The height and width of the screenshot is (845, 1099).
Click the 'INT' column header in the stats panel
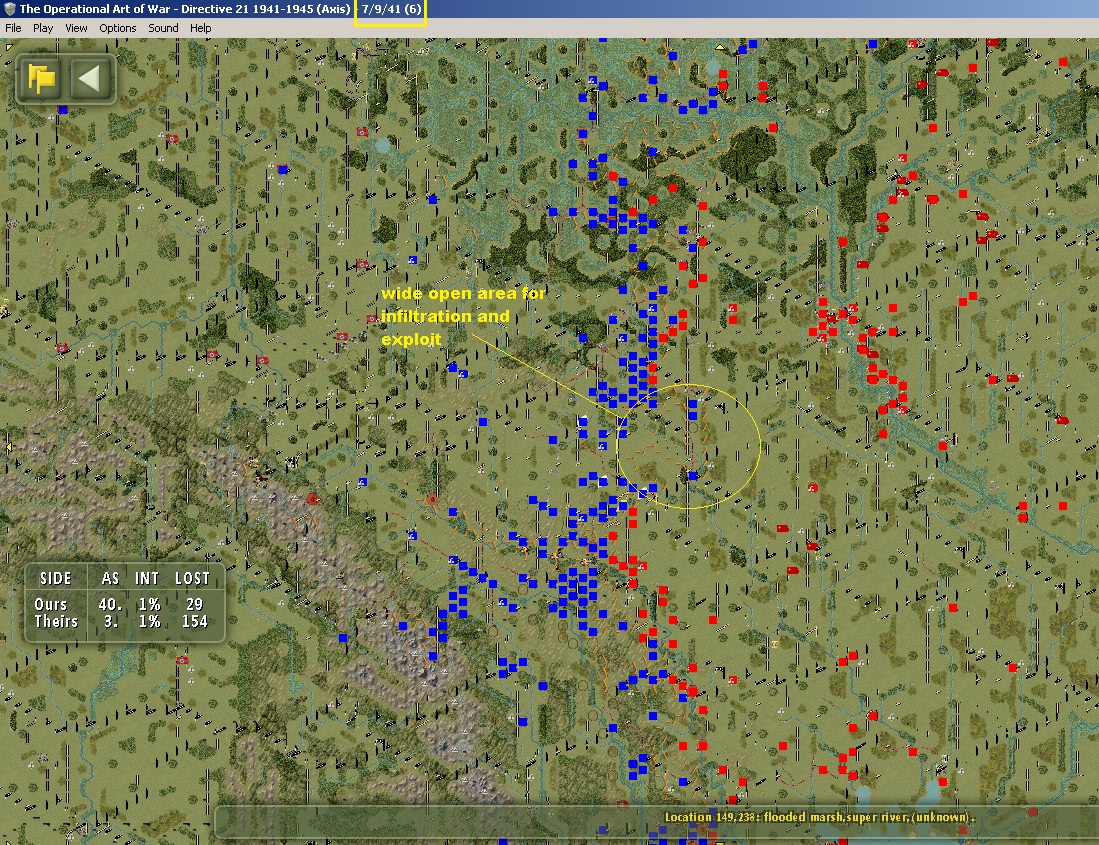point(147,578)
